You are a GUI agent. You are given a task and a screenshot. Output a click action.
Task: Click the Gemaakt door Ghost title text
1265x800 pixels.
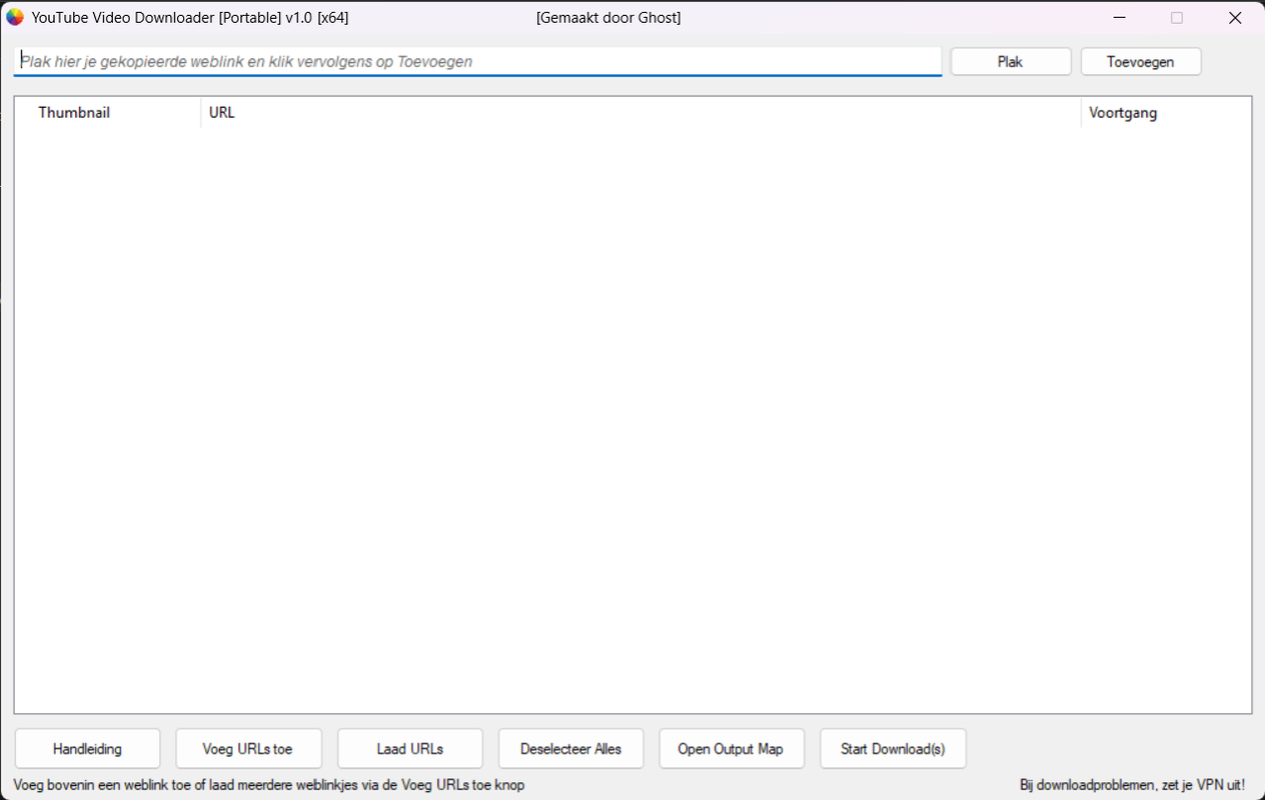pyautogui.click(x=608, y=18)
